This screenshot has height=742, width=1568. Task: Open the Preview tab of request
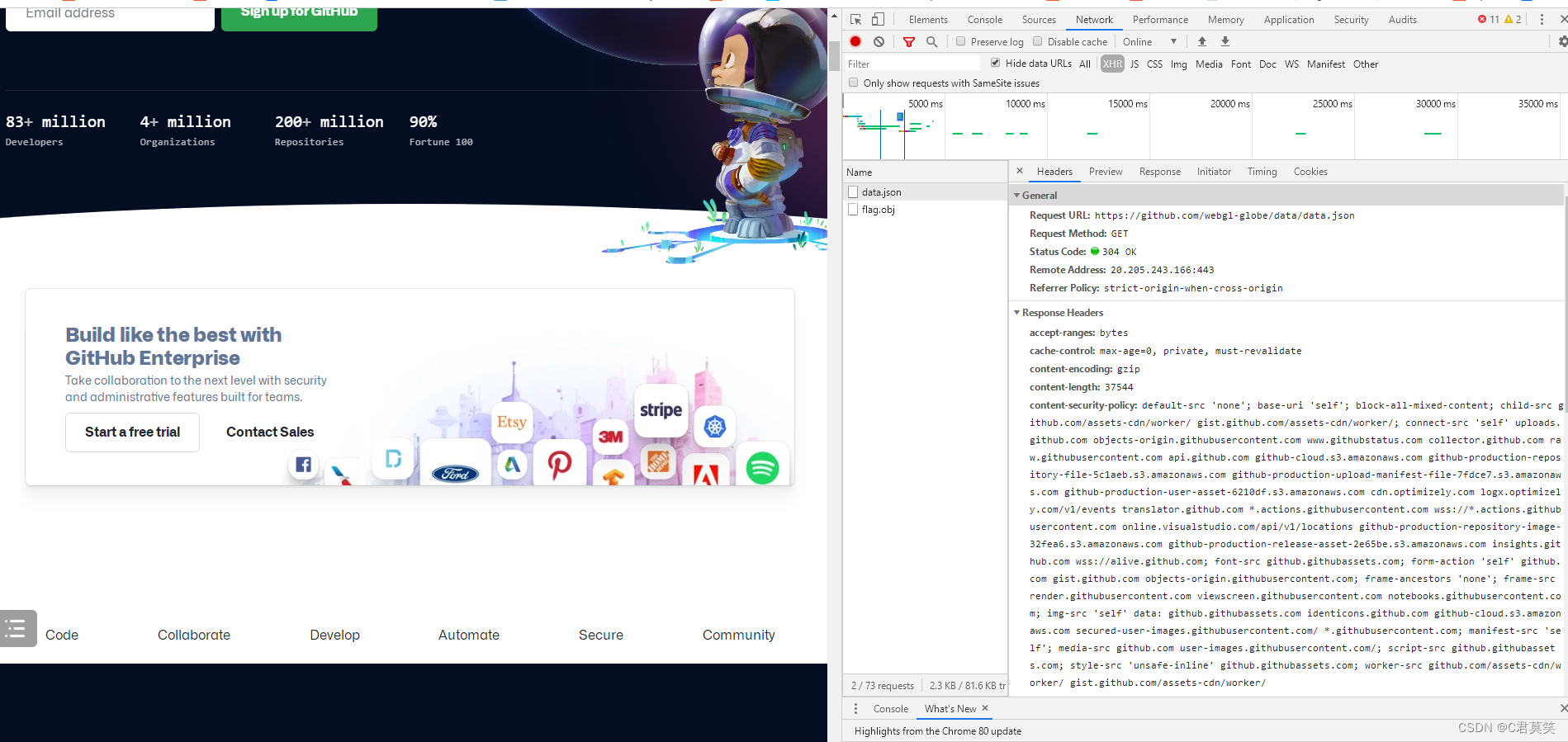click(1106, 172)
